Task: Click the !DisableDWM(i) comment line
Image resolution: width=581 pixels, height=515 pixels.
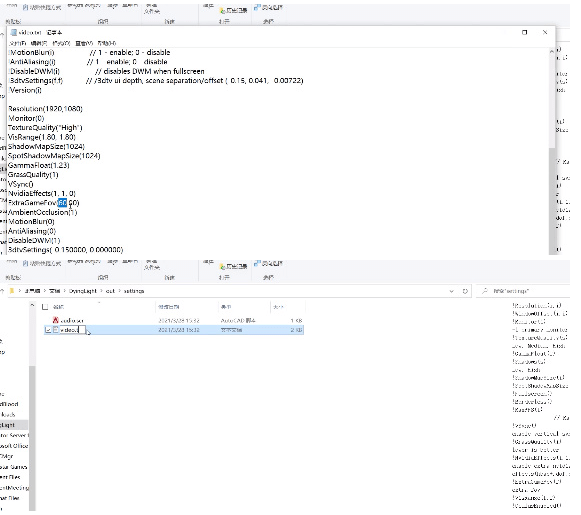Action: tap(107, 72)
